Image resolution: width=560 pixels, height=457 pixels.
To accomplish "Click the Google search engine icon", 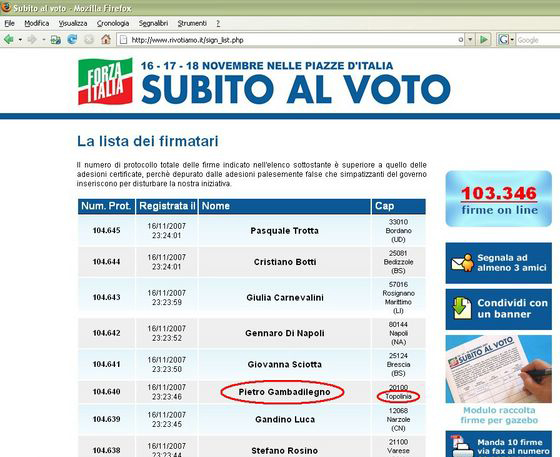I will (503, 40).
